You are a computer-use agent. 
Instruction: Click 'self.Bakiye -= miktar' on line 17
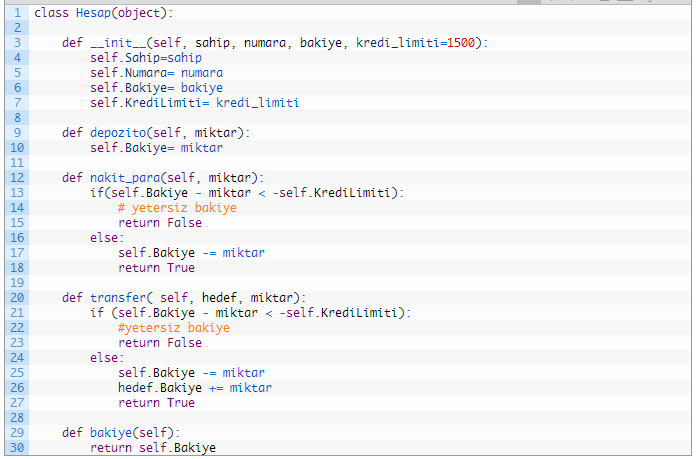pyautogui.click(x=191, y=253)
